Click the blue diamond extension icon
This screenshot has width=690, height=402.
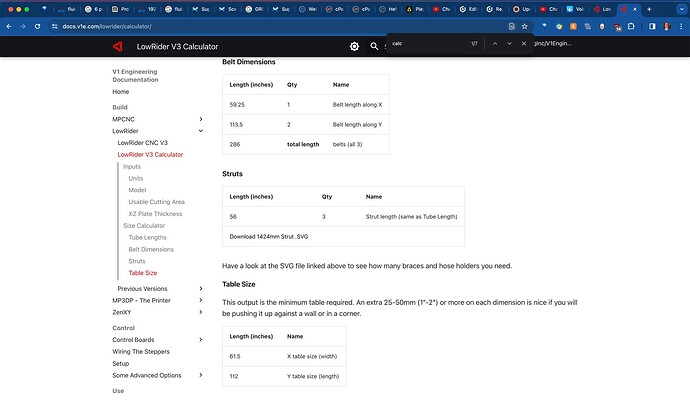pos(544,26)
